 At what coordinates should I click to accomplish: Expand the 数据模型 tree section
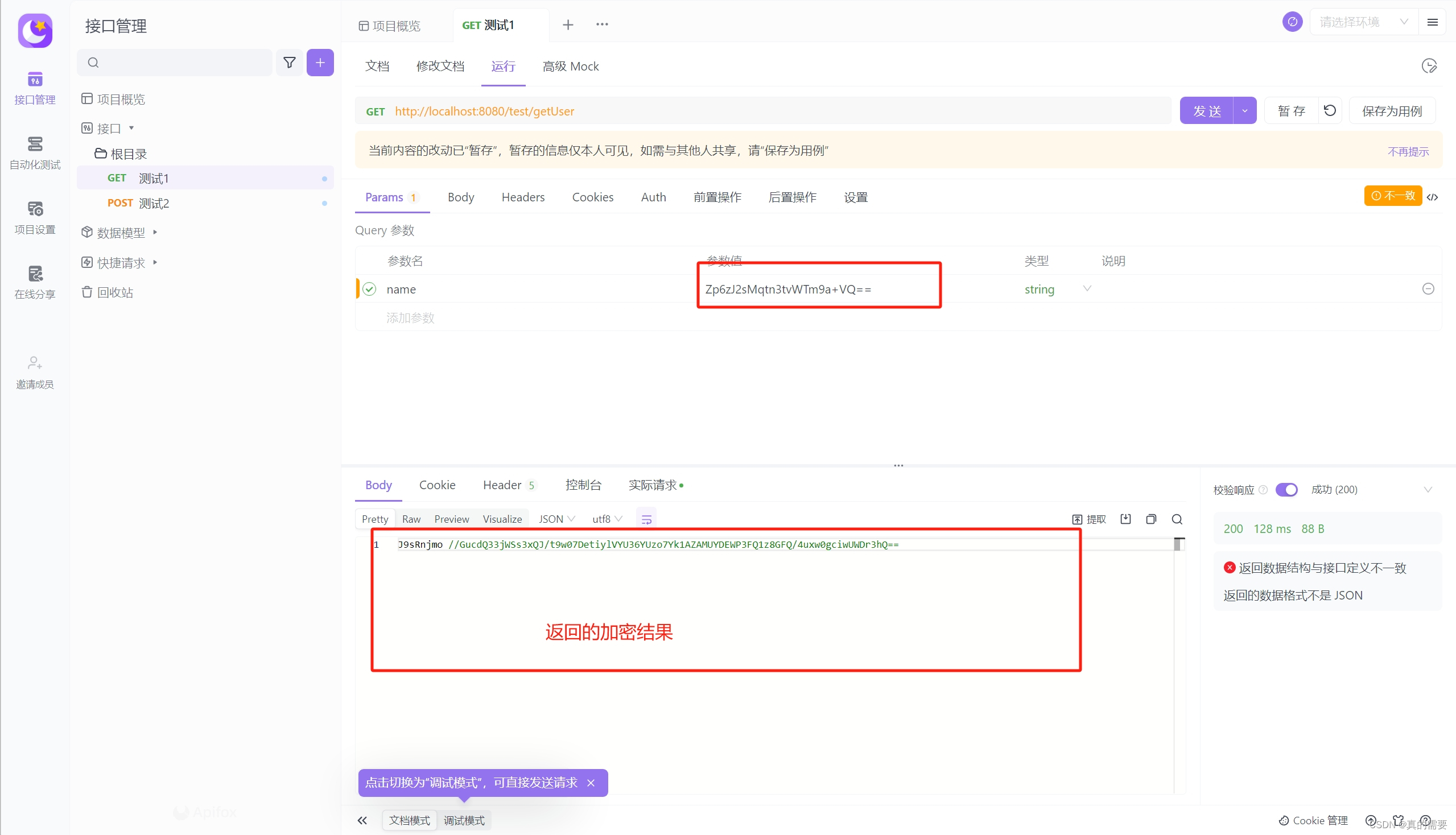[x=154, y=232]
